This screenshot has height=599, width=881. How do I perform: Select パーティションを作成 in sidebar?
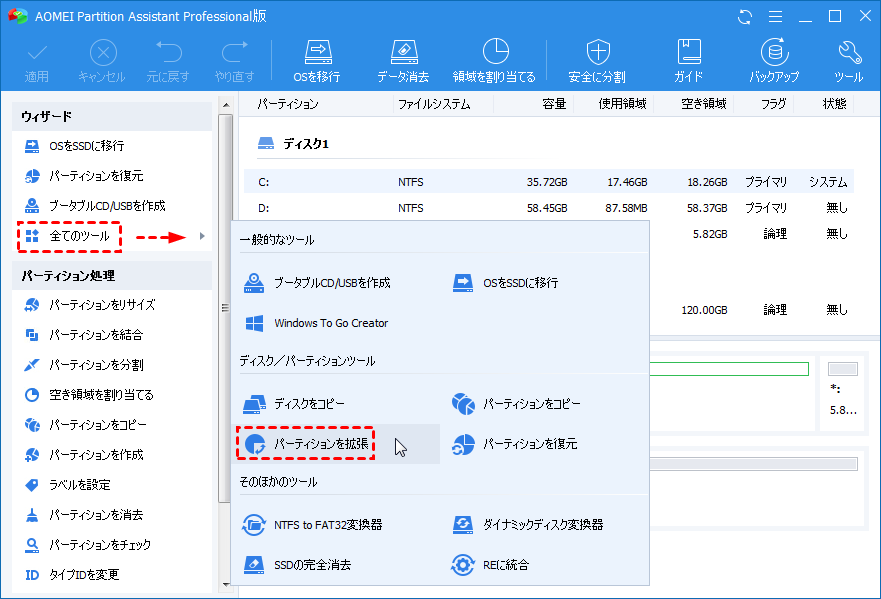pyautogui.click(x=84, y=455)
